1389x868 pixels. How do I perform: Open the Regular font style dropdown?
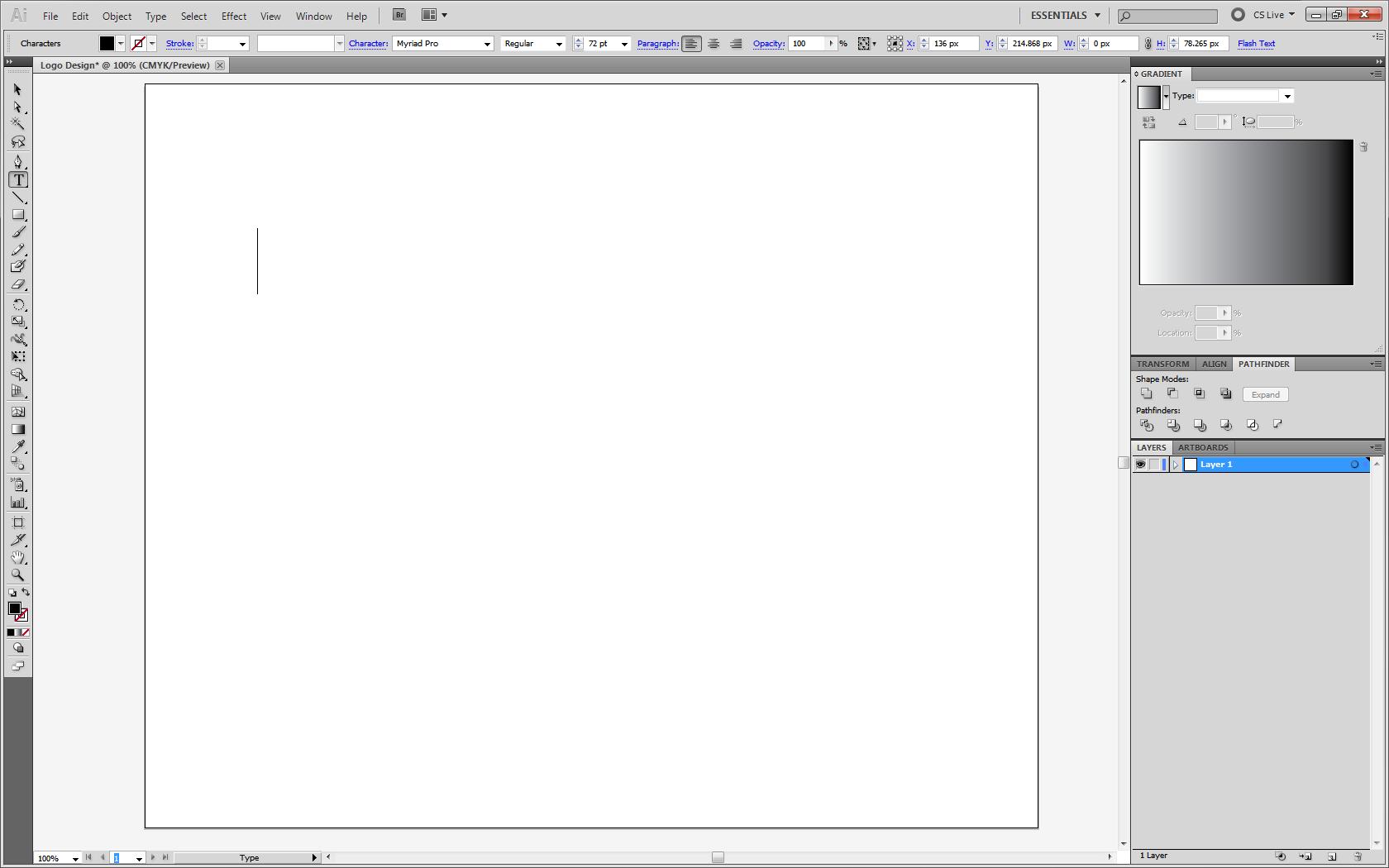pos(559,44)
